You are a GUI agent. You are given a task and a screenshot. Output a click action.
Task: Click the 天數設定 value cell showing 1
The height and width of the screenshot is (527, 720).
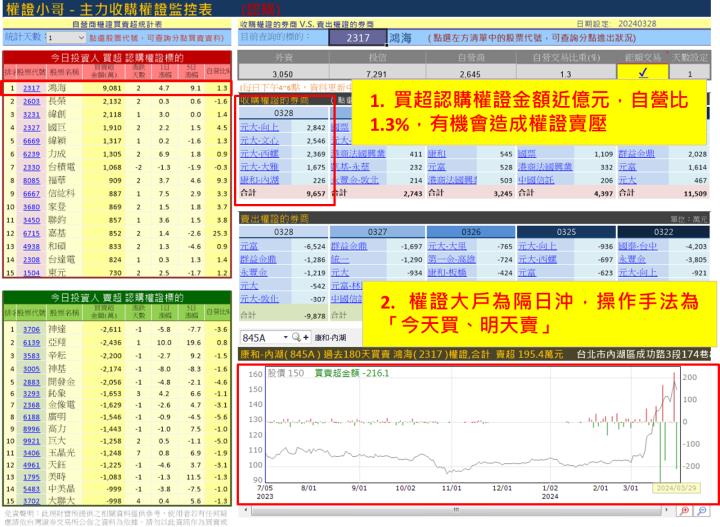[x=689, y=73]
